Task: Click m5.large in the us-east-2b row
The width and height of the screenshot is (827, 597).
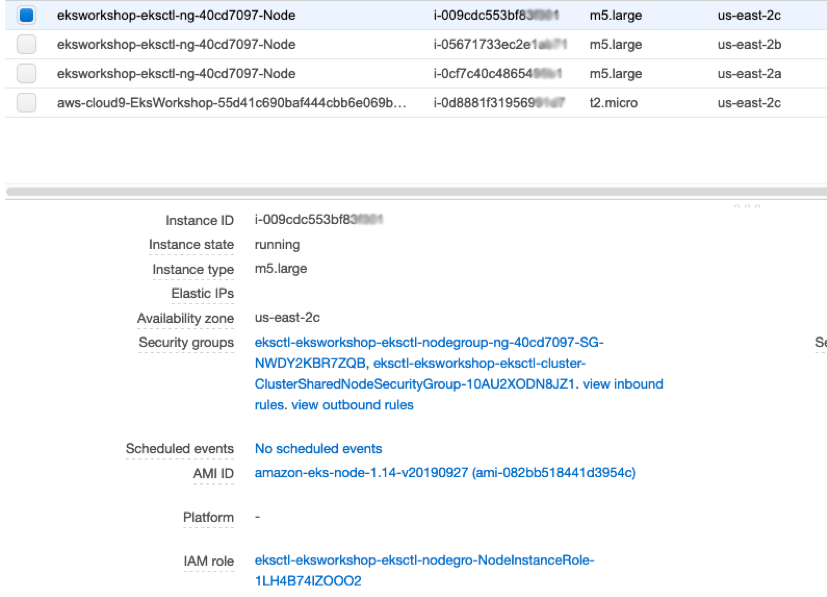Action: pyautogui.click(x=615, y=44)
